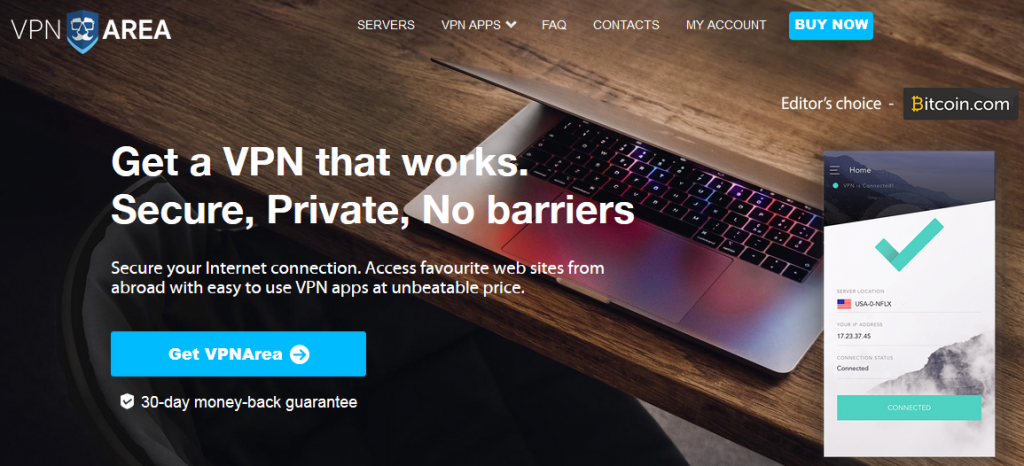Click the VPNArea shield logo icon

[83, 30]
